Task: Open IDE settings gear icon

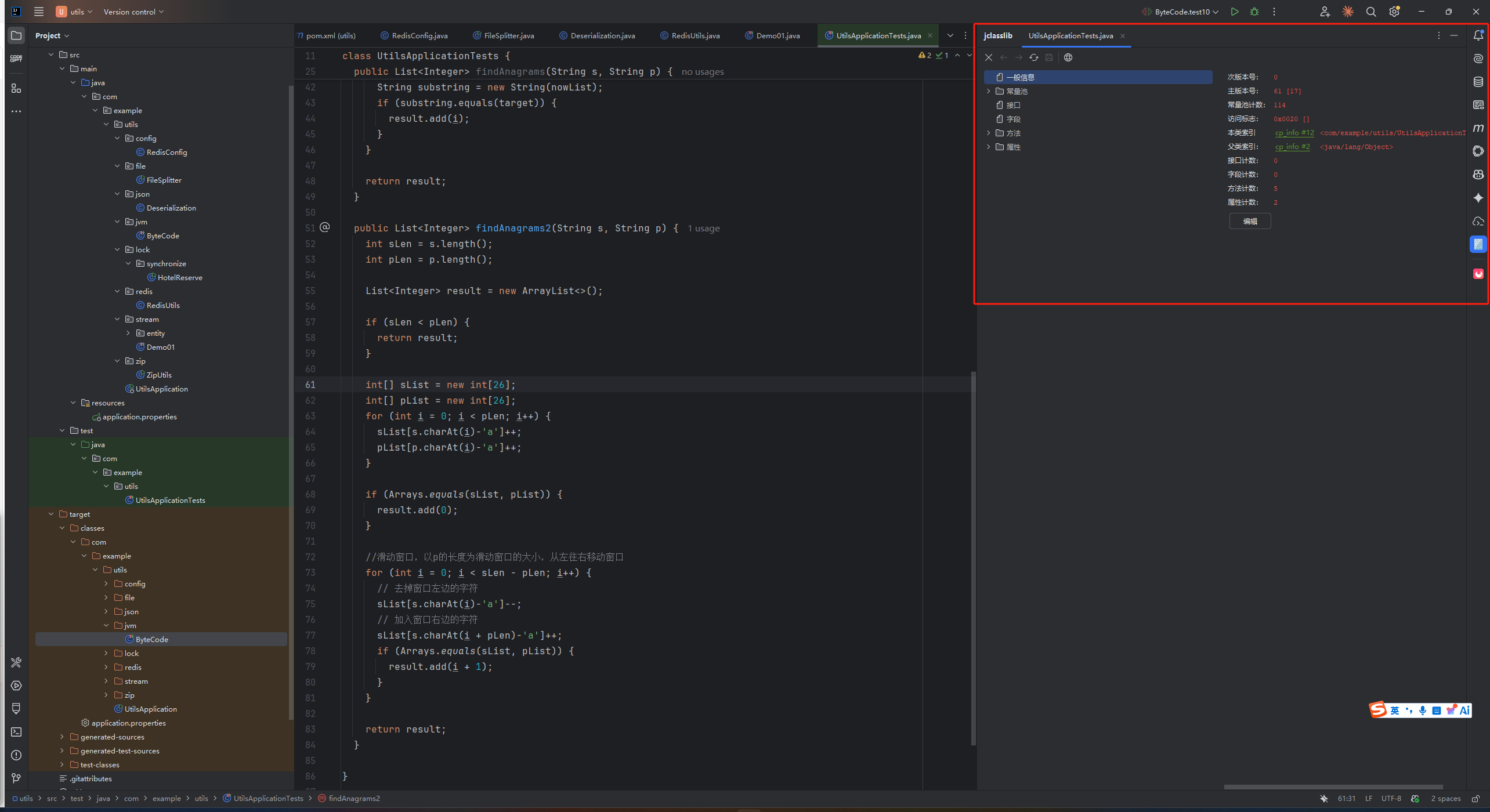Action: click(1394, 12)
